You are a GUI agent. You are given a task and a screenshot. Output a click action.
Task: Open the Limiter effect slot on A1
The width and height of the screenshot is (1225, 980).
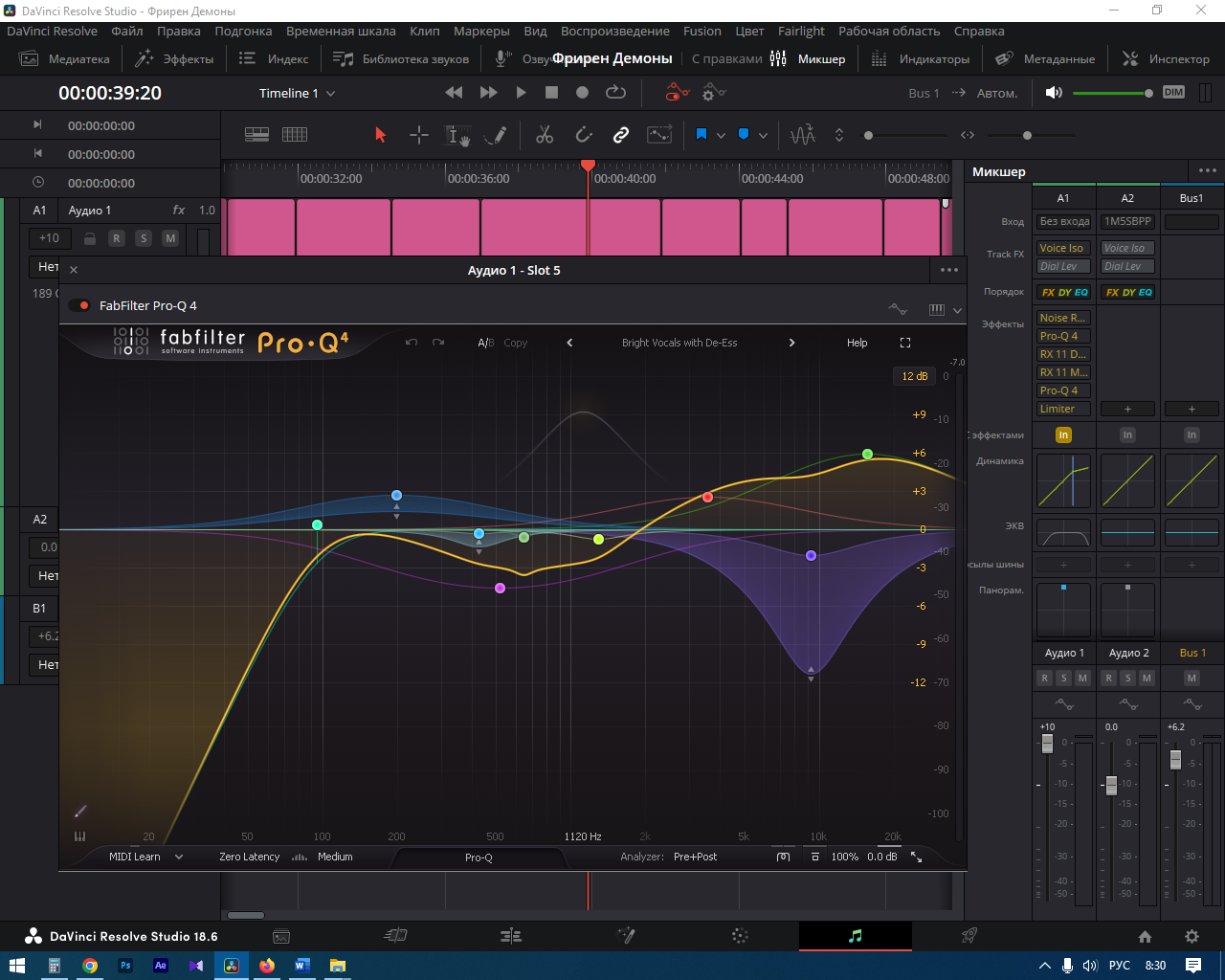pyautogui.click(x=1063, y=409)
